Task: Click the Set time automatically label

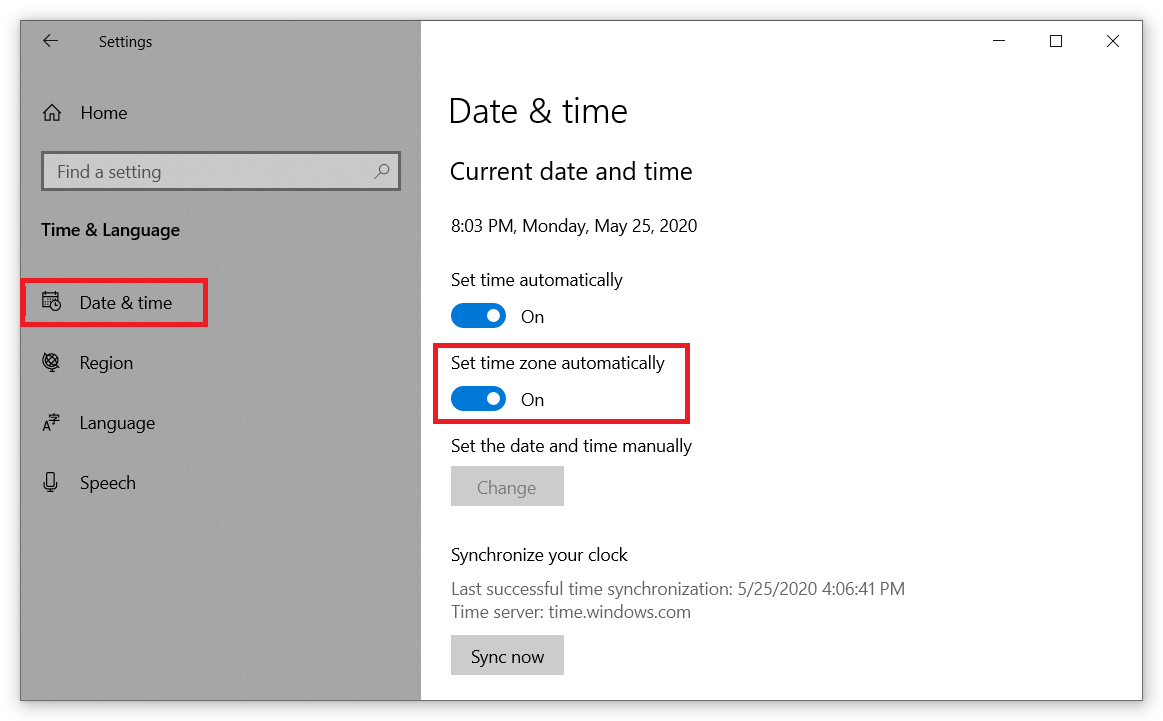Action: point(536,280)
